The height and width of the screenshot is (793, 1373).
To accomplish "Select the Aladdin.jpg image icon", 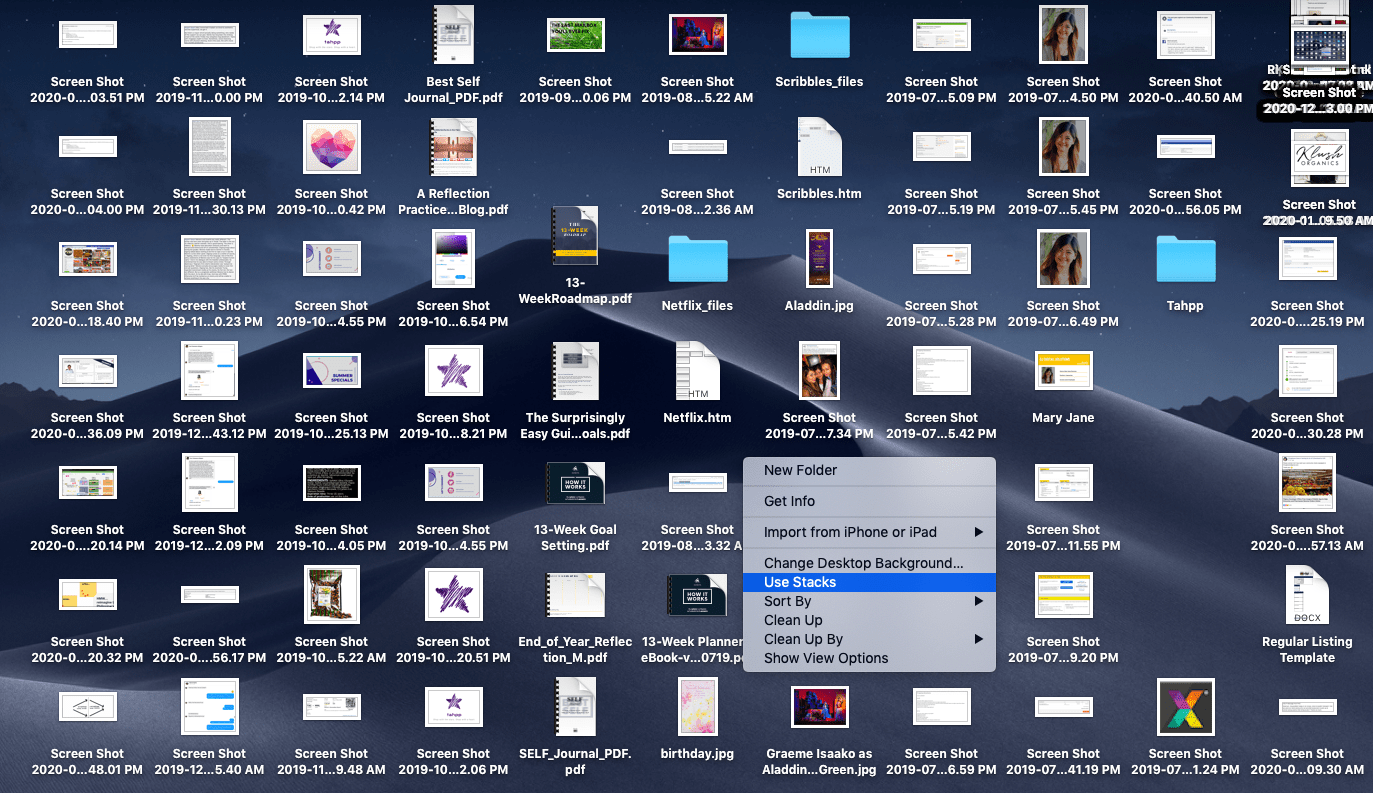I will [x=819, y=259].
